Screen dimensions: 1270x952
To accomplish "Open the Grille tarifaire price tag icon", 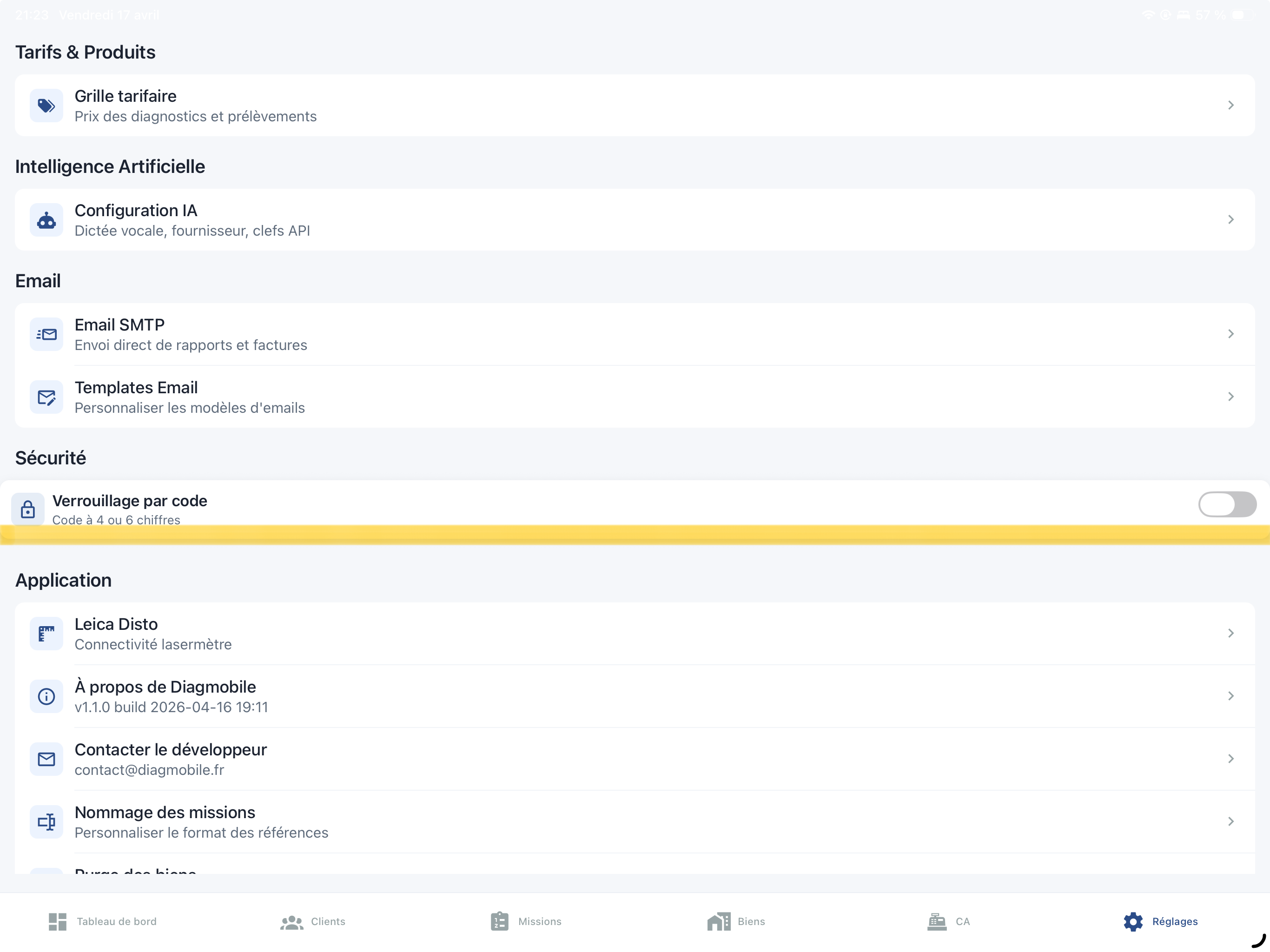I will tap(46, 105).
